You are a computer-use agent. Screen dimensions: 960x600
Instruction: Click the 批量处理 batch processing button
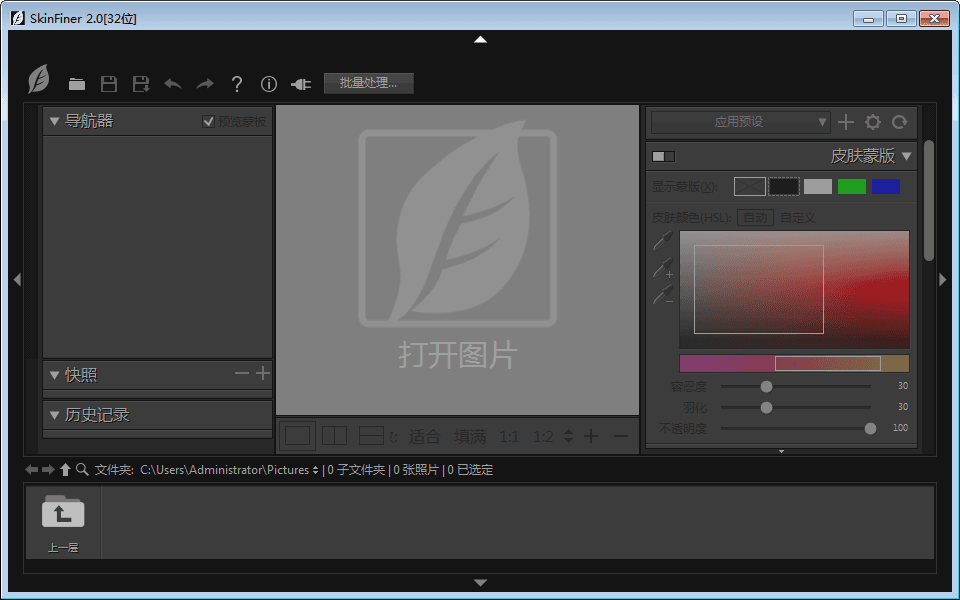[x=369, y=83]
